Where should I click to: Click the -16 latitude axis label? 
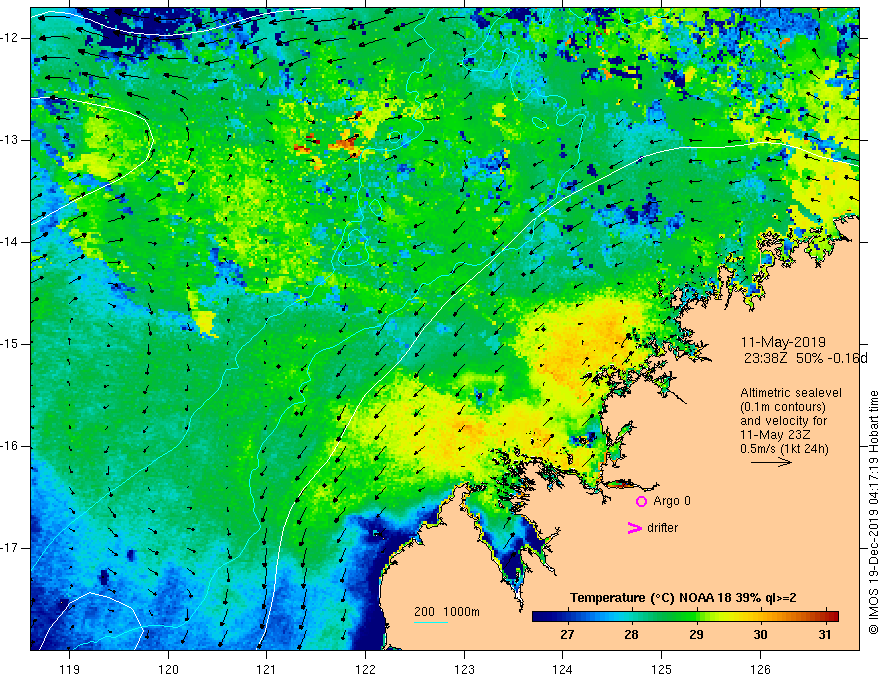coord(11,446)
